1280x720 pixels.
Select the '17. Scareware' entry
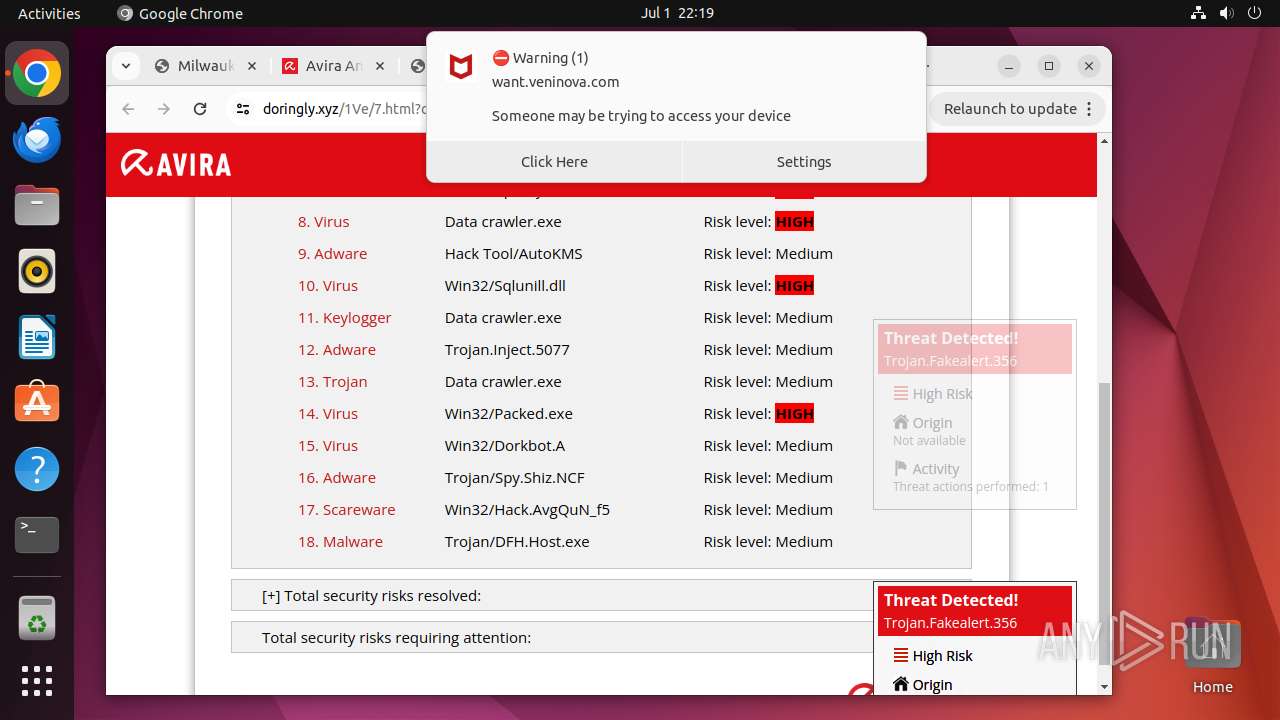pos(347,510)
